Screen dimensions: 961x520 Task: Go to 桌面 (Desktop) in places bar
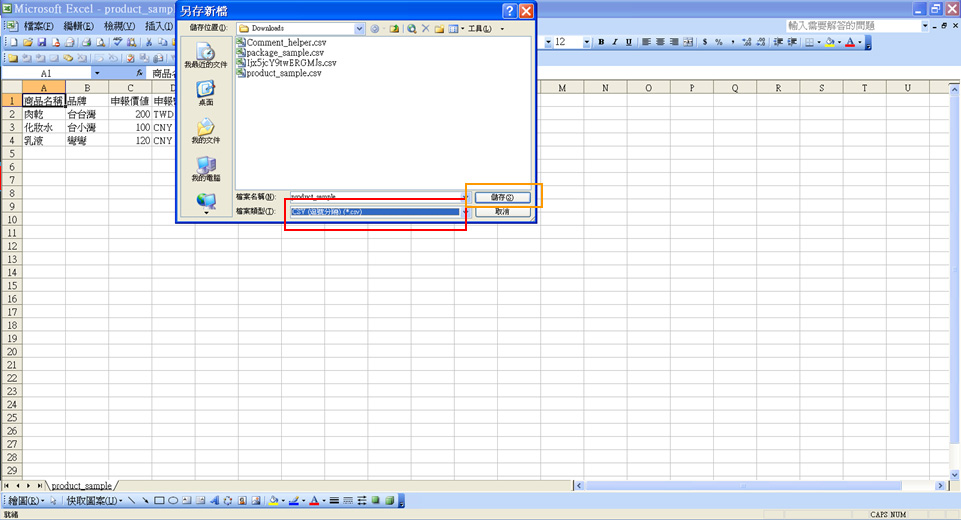point(206,93)
